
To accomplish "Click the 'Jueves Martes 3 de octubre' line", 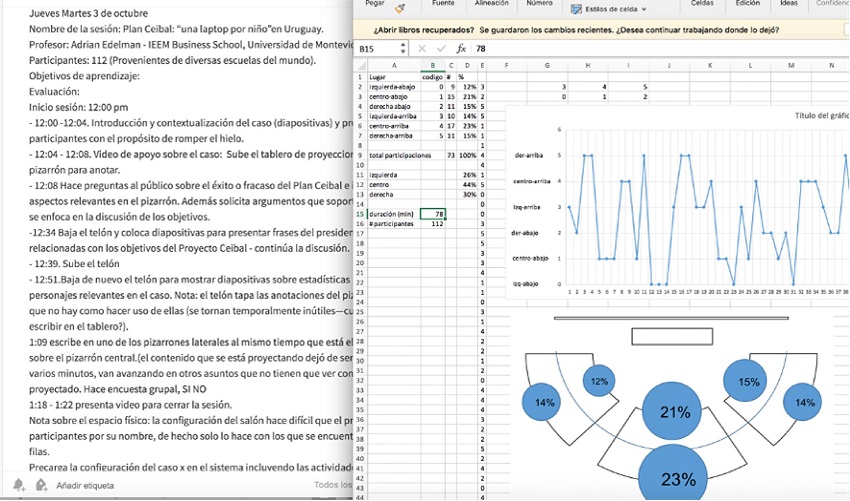I will pos(88,14).
